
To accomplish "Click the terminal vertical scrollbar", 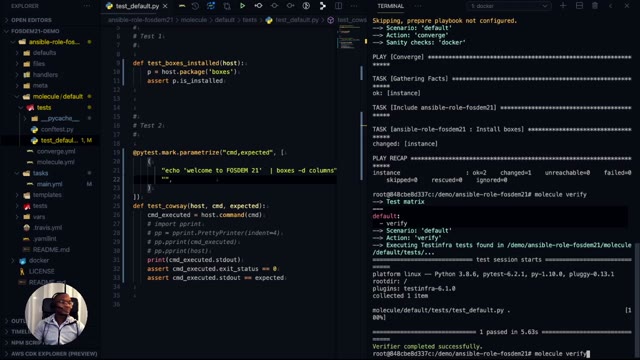I will tap(637, 300).
